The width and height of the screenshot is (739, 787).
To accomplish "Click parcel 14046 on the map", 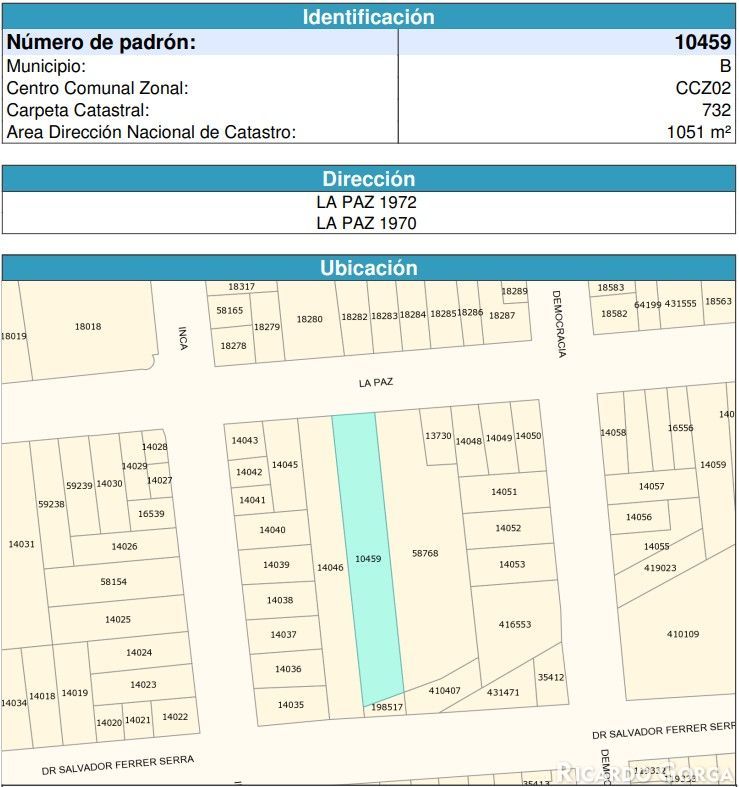I will (330, 567).
